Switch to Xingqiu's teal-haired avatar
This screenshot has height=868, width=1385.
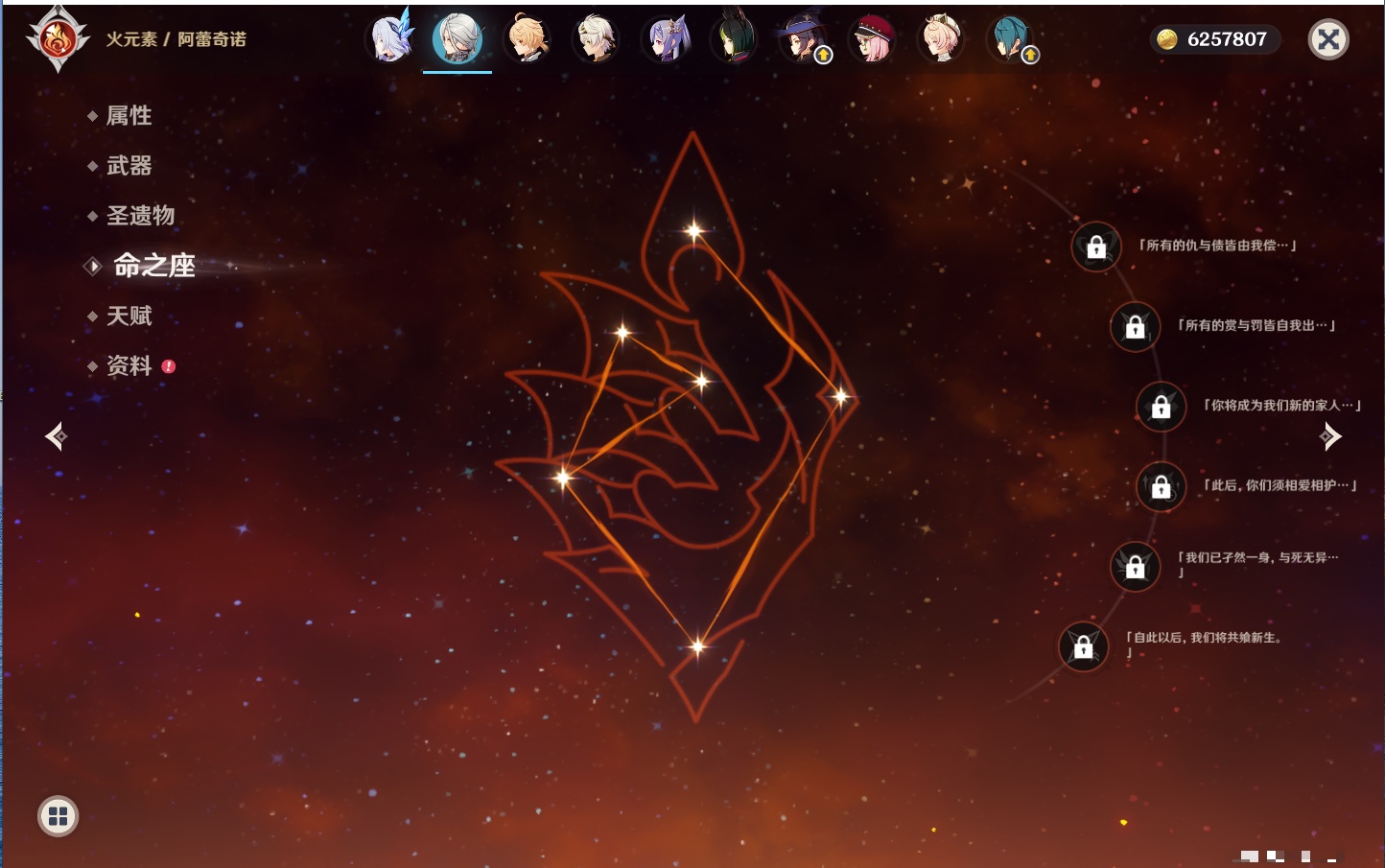coord(1010,38)
